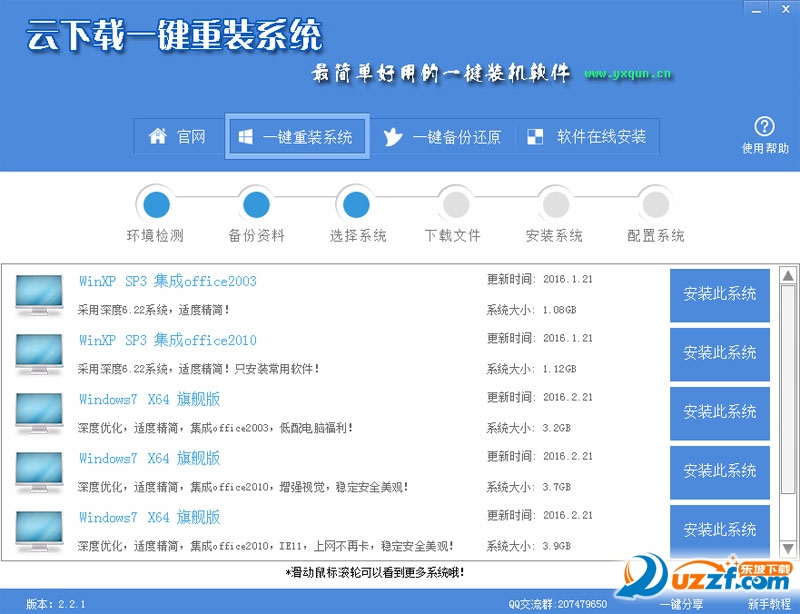
Task: Click 系统大小: 1.08GB text
Action: [531, 310]
